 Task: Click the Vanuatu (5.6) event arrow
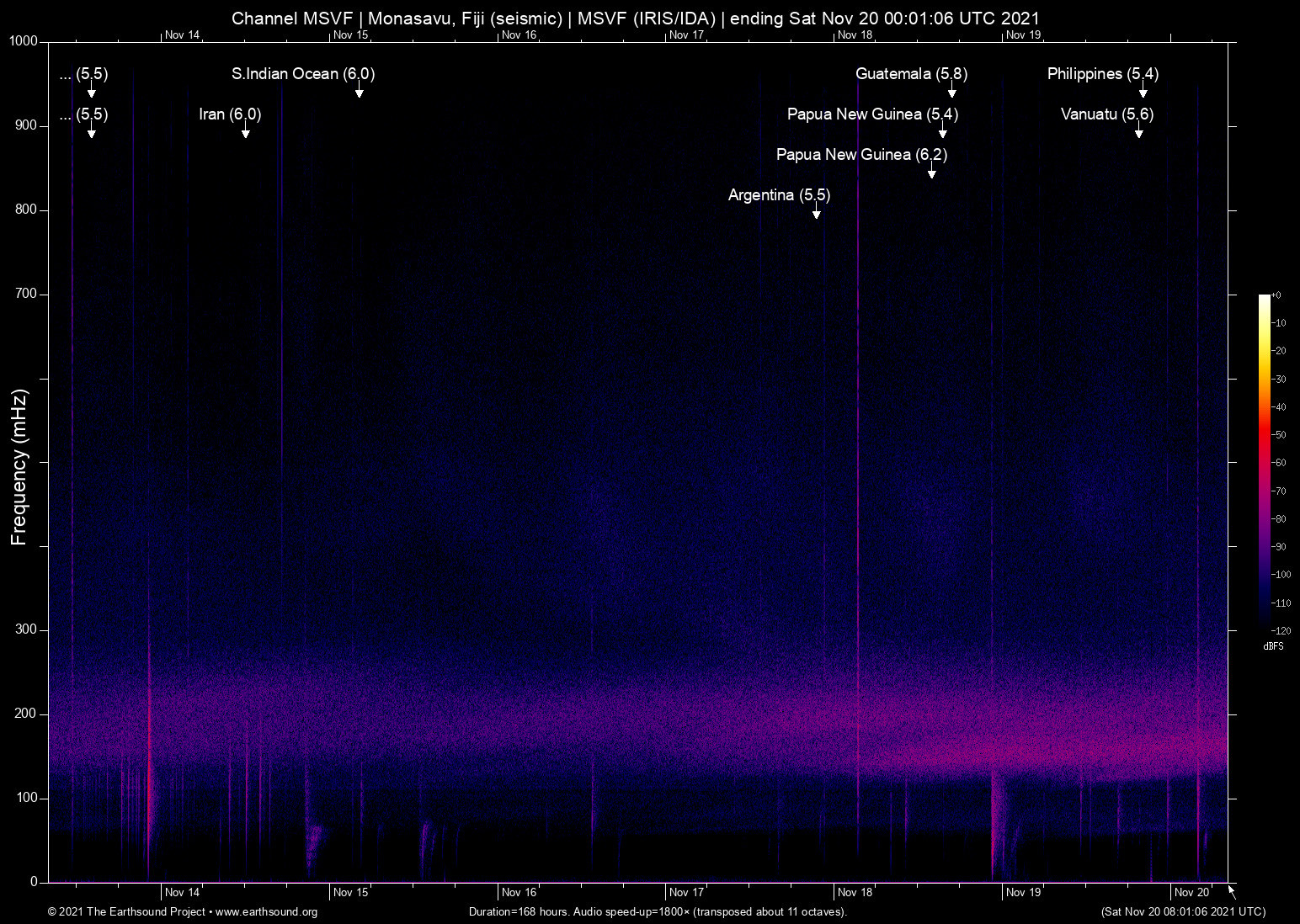[x=1139, y=131]
